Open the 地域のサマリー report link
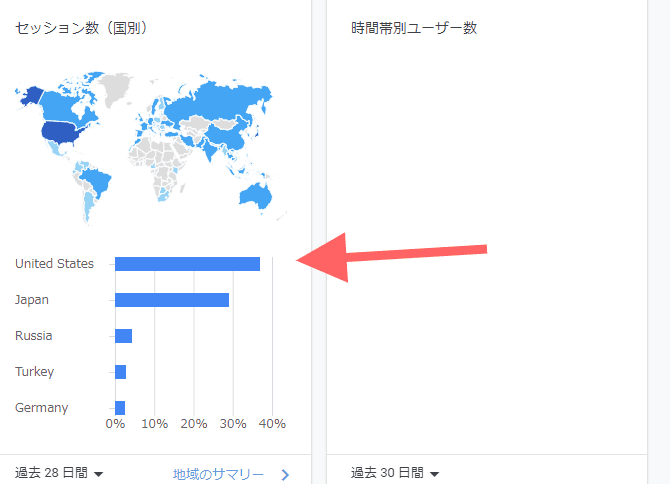 tap(218, 474)
